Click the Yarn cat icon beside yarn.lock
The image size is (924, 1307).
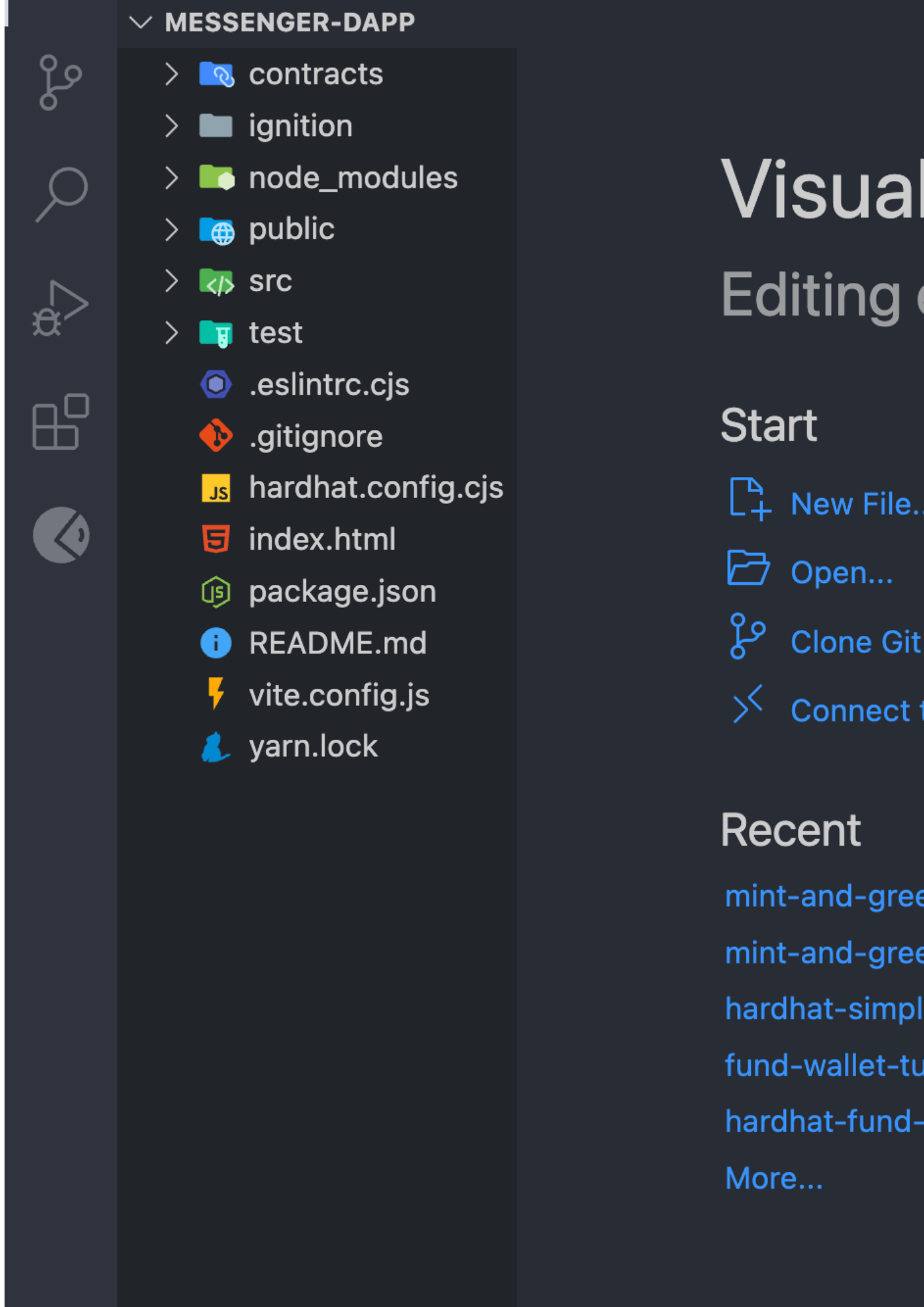coord(215,747)
